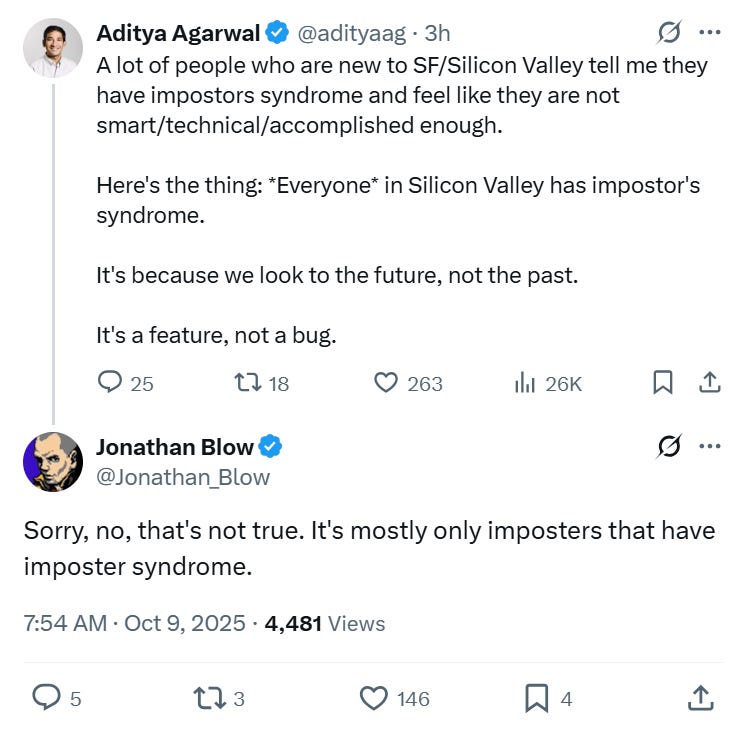Screen dimensions: 748x733
Task: Open Aditya Agarwal's profile picture
Action: pos(52,47)
